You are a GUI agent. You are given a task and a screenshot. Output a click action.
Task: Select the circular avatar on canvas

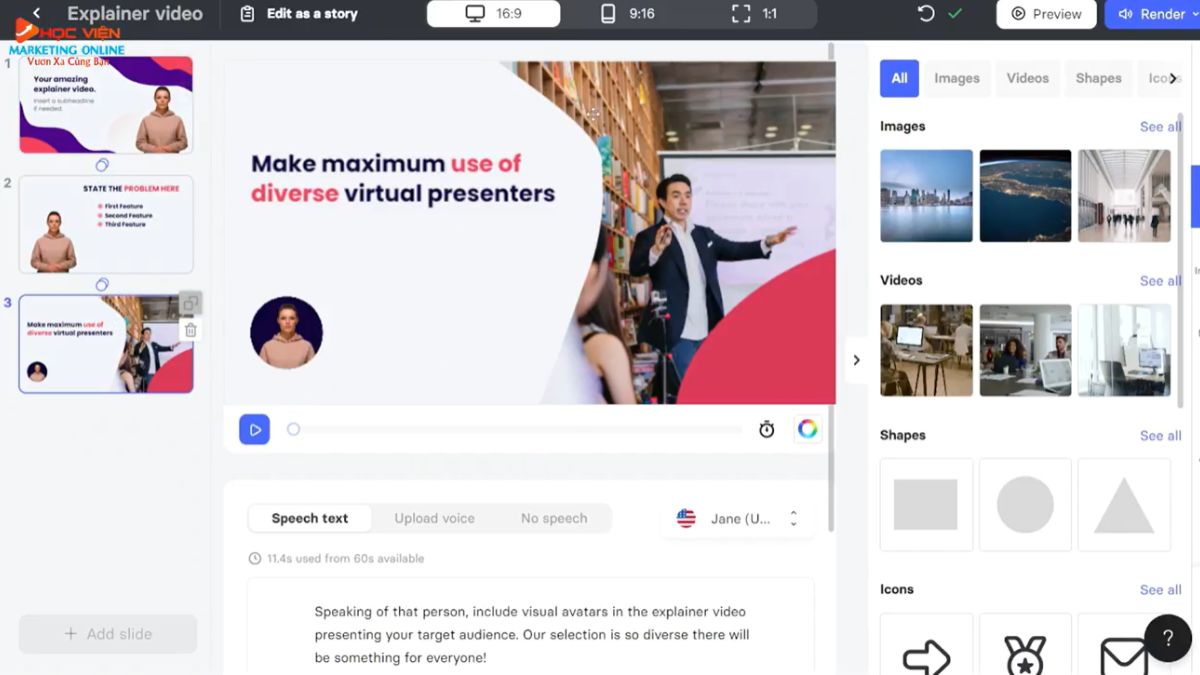[286, 333]
